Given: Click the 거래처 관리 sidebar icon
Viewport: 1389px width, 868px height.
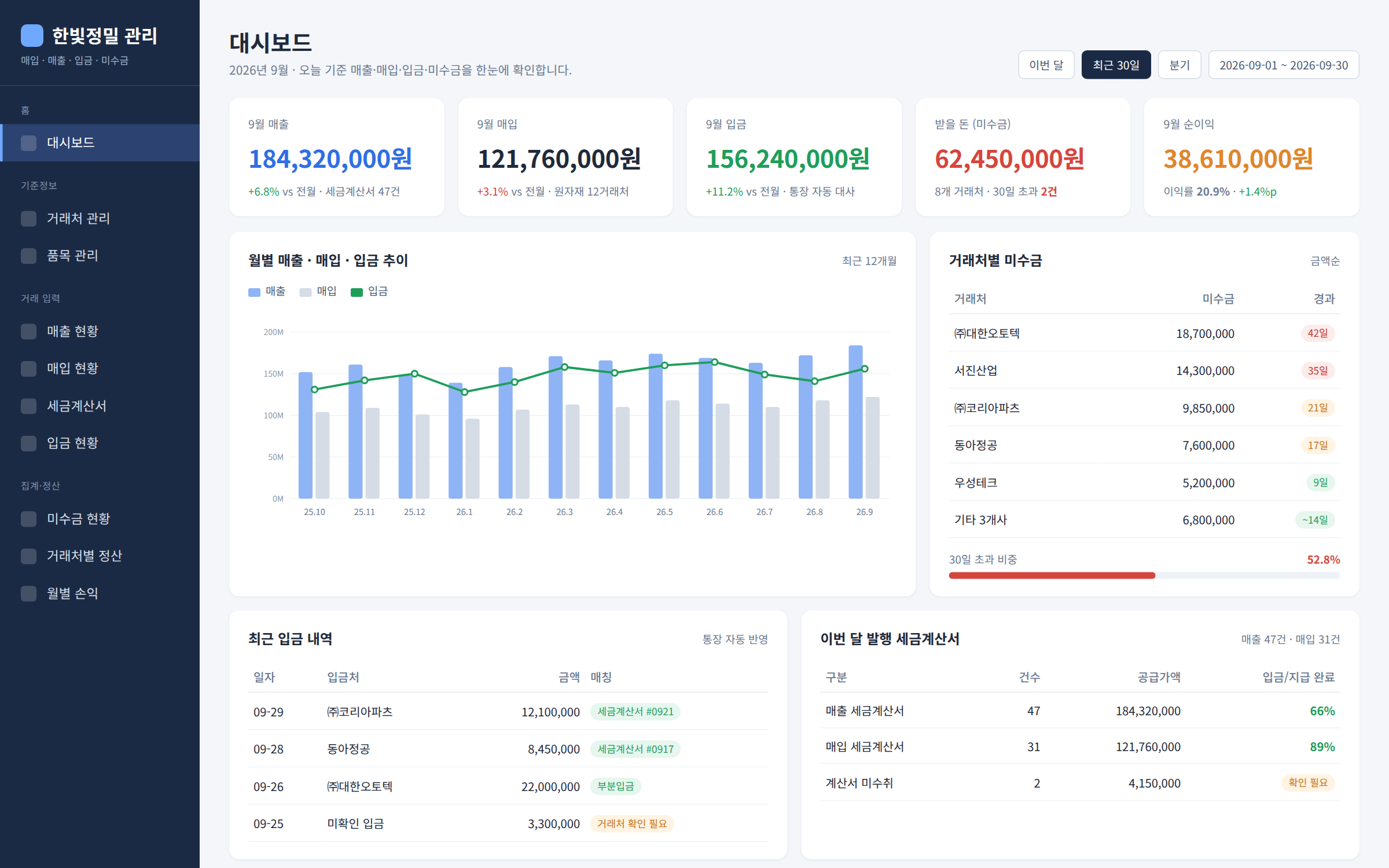Looking at the screenshot, I should 28,218.
